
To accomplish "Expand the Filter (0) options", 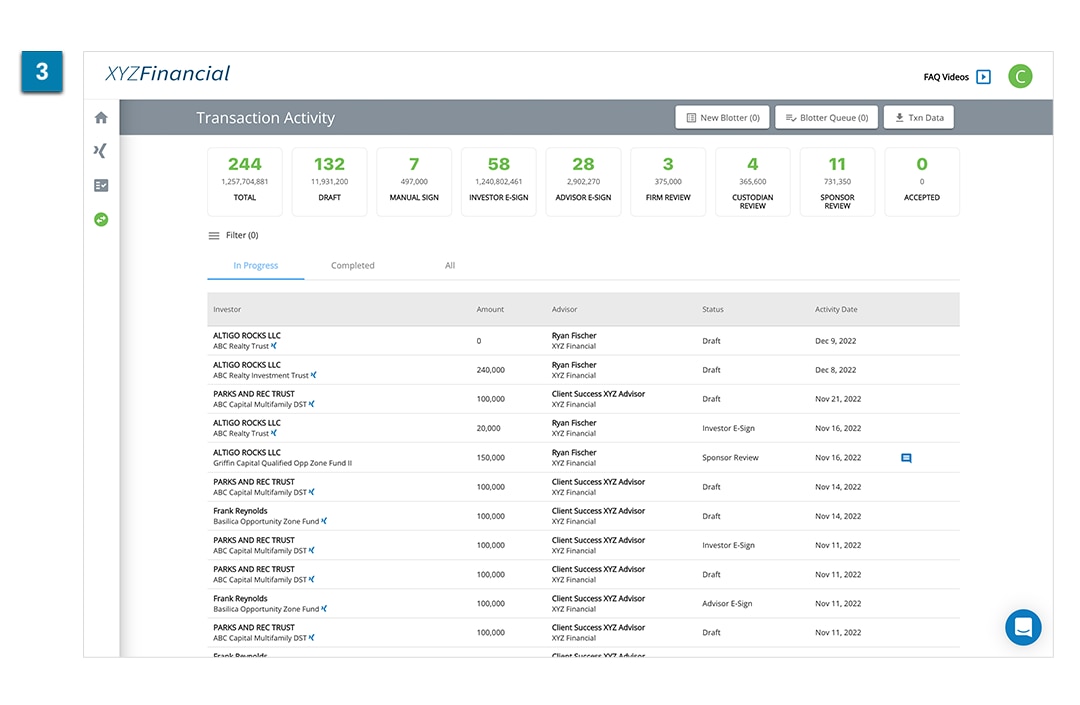I will [x=233, y=236].
